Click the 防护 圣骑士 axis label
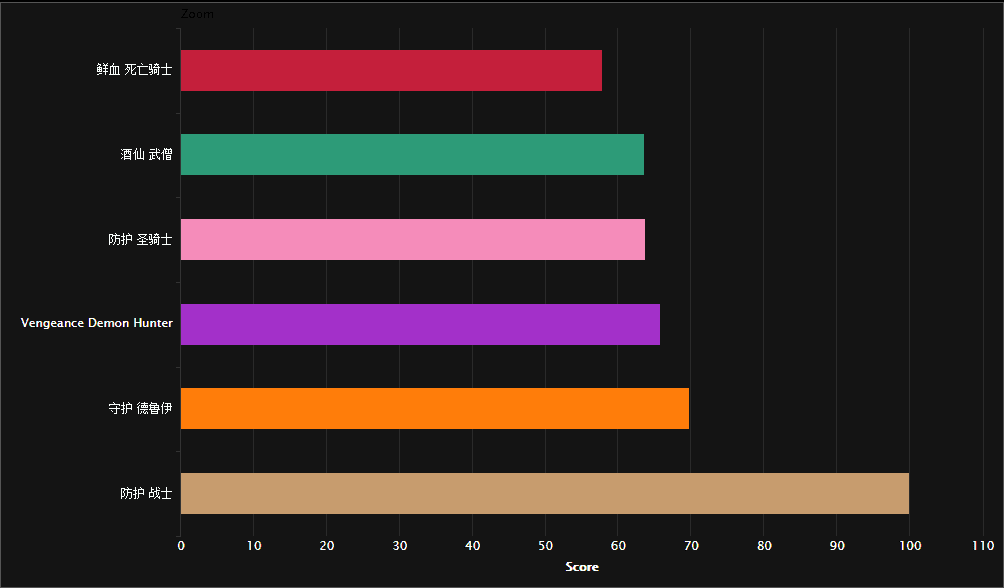The image size is (1004, 588). pyautogui.click(x=140, y=240)
